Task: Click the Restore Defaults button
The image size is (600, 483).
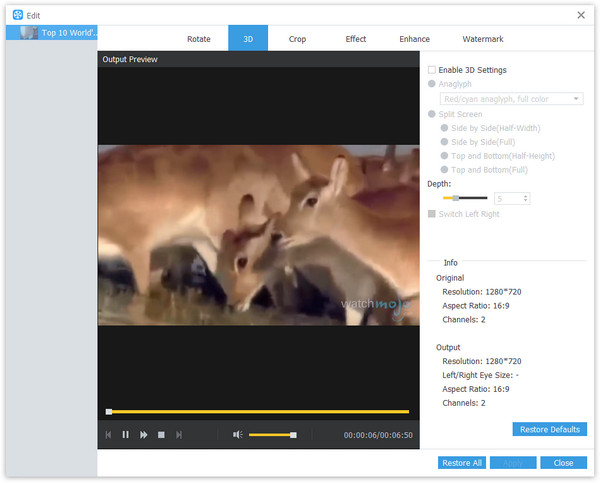Action: click(549, 429)
